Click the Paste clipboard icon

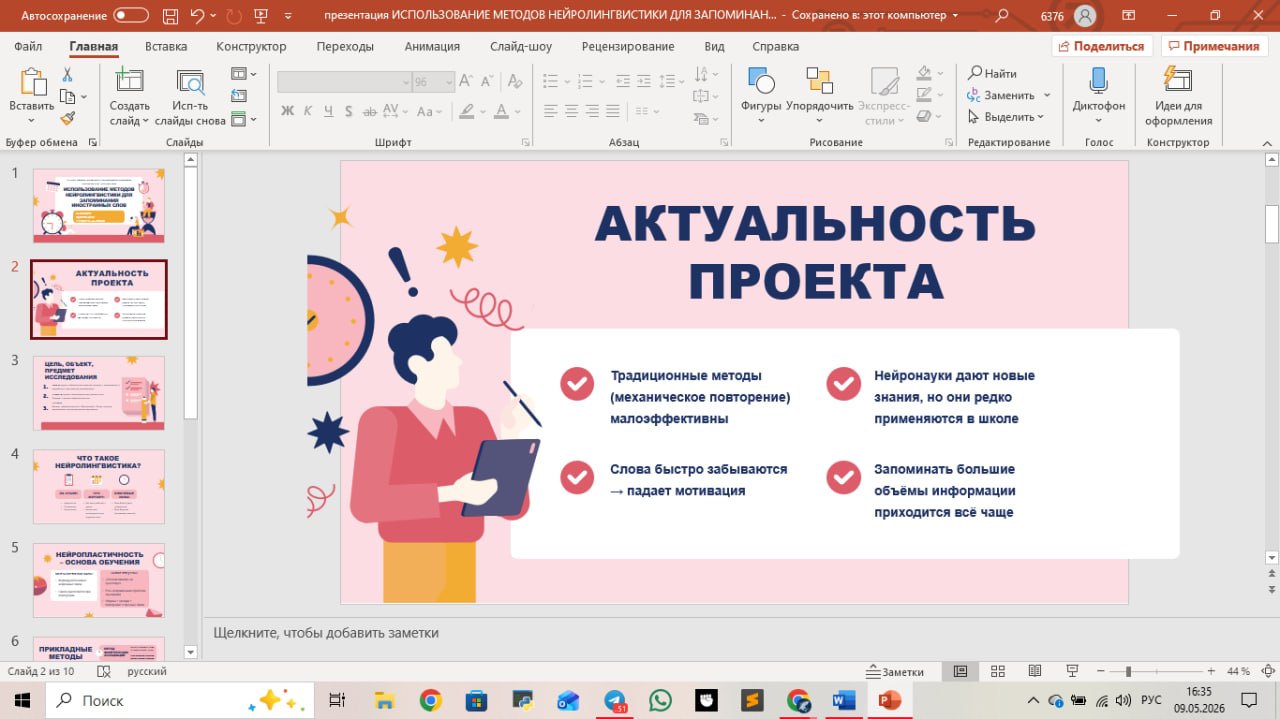[x=32, y=82]
